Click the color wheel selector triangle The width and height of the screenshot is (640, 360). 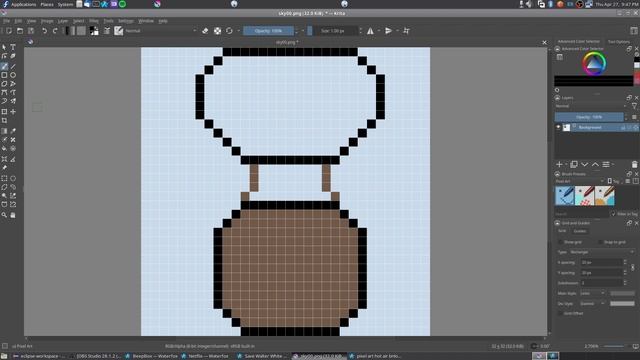pyautogui.click(x=594, y=63)
